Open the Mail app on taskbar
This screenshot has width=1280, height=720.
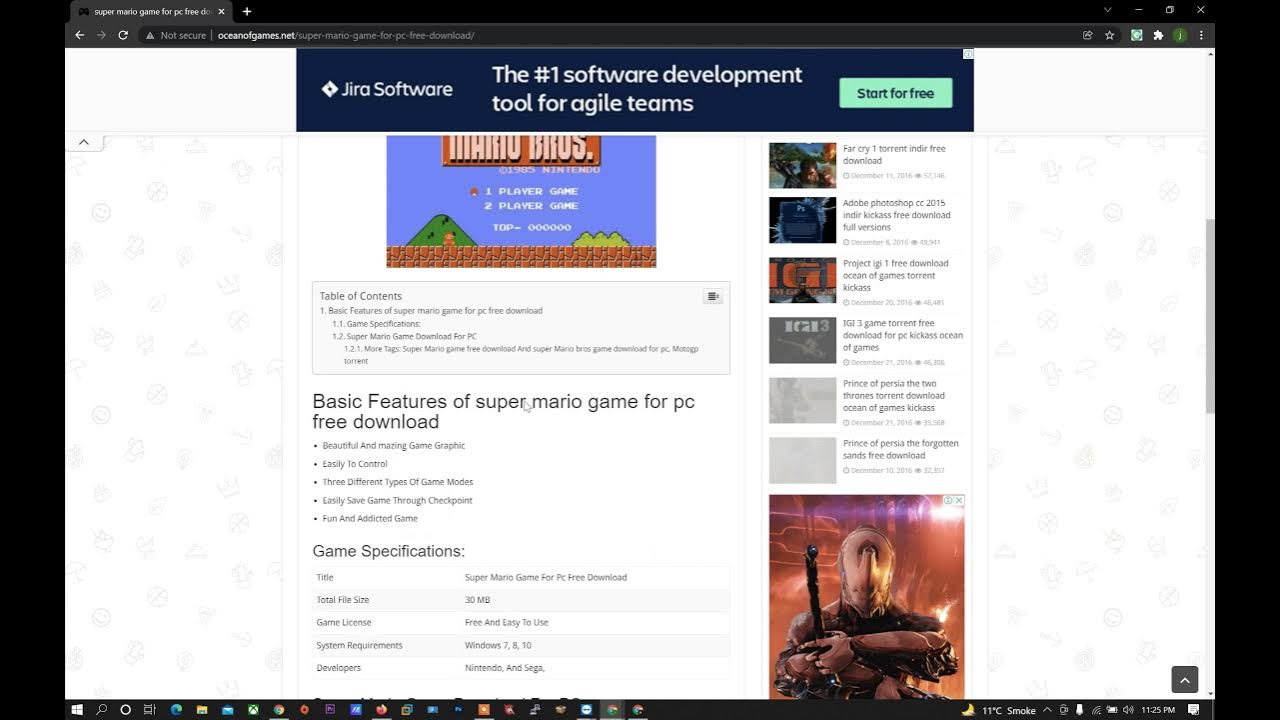pyautogui.click(x=227, y=710)
